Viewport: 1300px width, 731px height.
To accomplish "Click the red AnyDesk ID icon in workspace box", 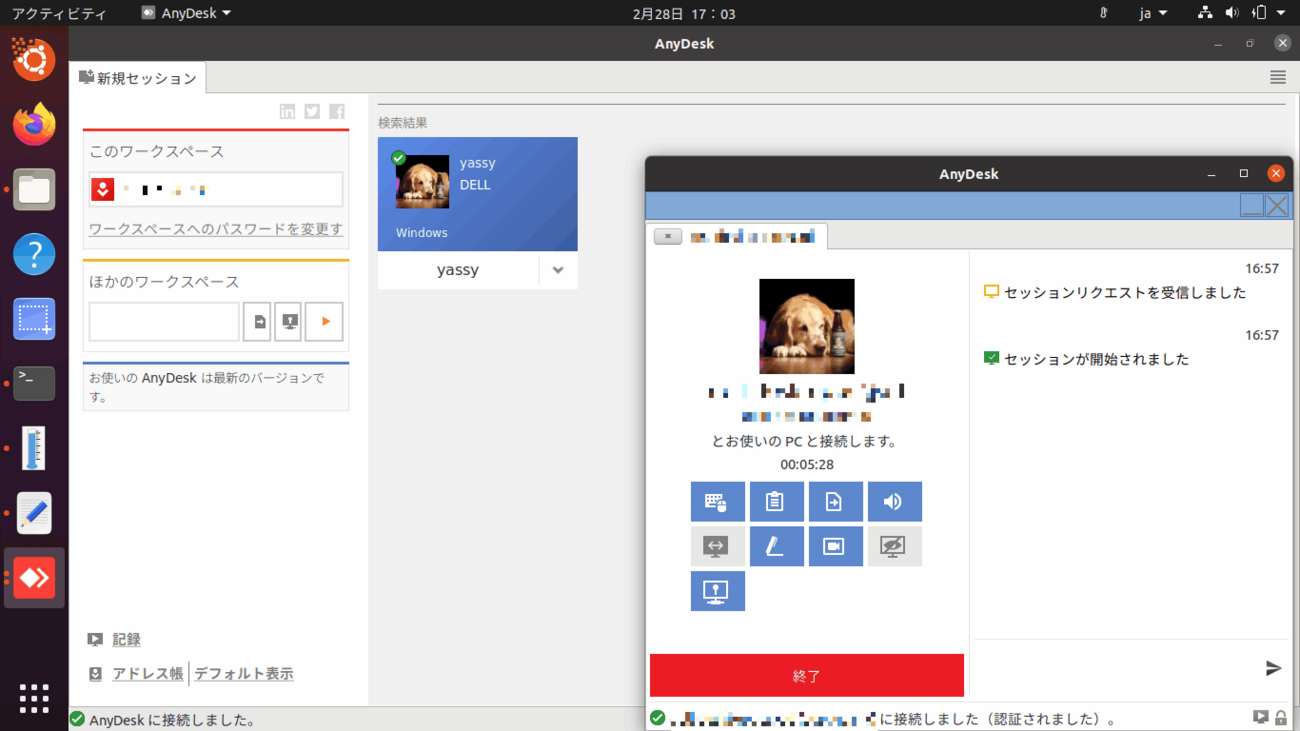I will (103, 189).
